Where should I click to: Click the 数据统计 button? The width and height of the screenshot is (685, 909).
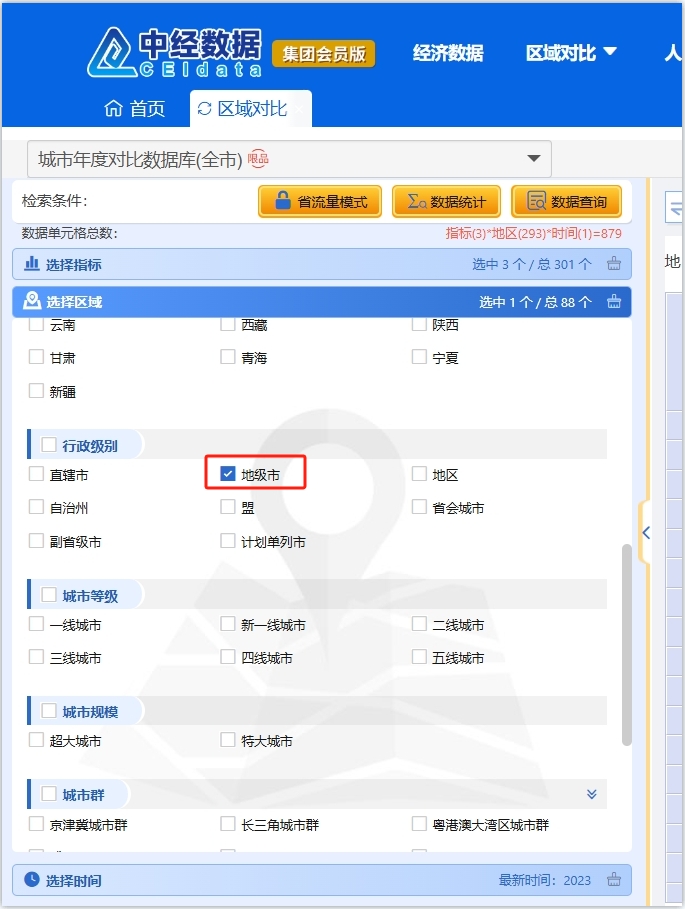click(x=446, y=202)
